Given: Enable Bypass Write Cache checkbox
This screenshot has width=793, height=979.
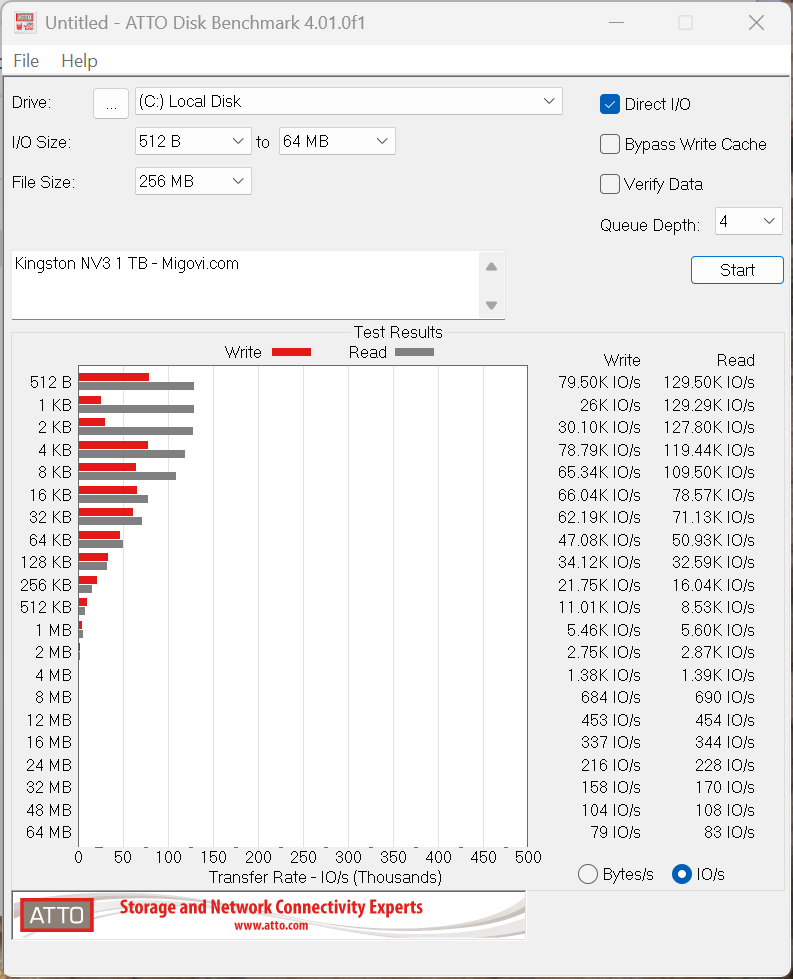Looking at the screenshot, I should (609, 144).
